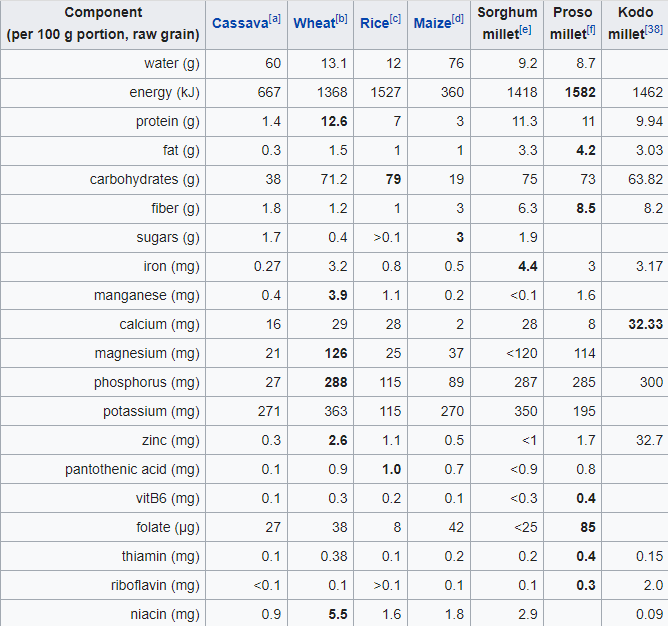Open footnote [c] next to Rice
This screenshot has width=668, height=626.
tap(395, 19)
